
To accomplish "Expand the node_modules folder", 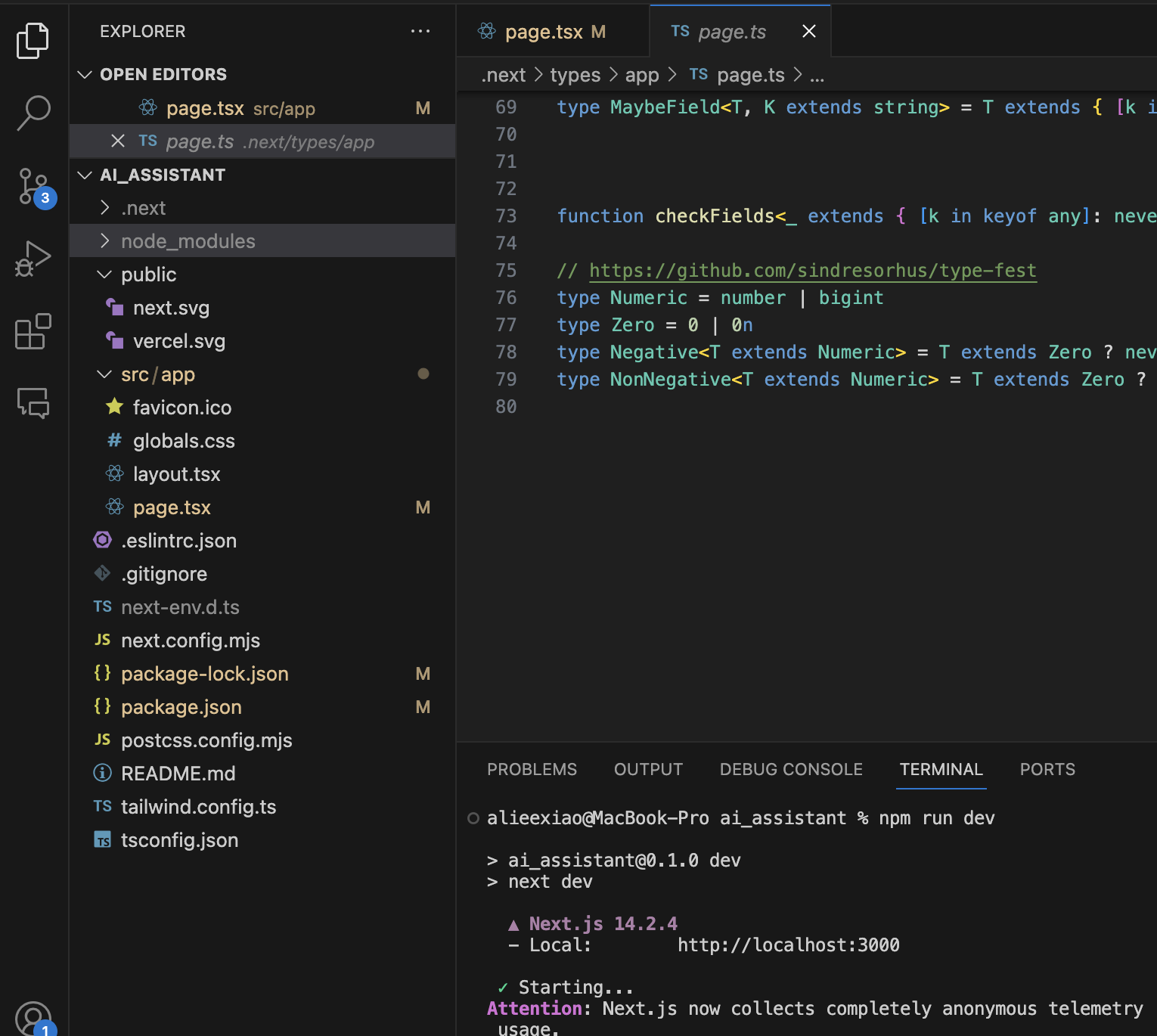I will click(105, 241).
